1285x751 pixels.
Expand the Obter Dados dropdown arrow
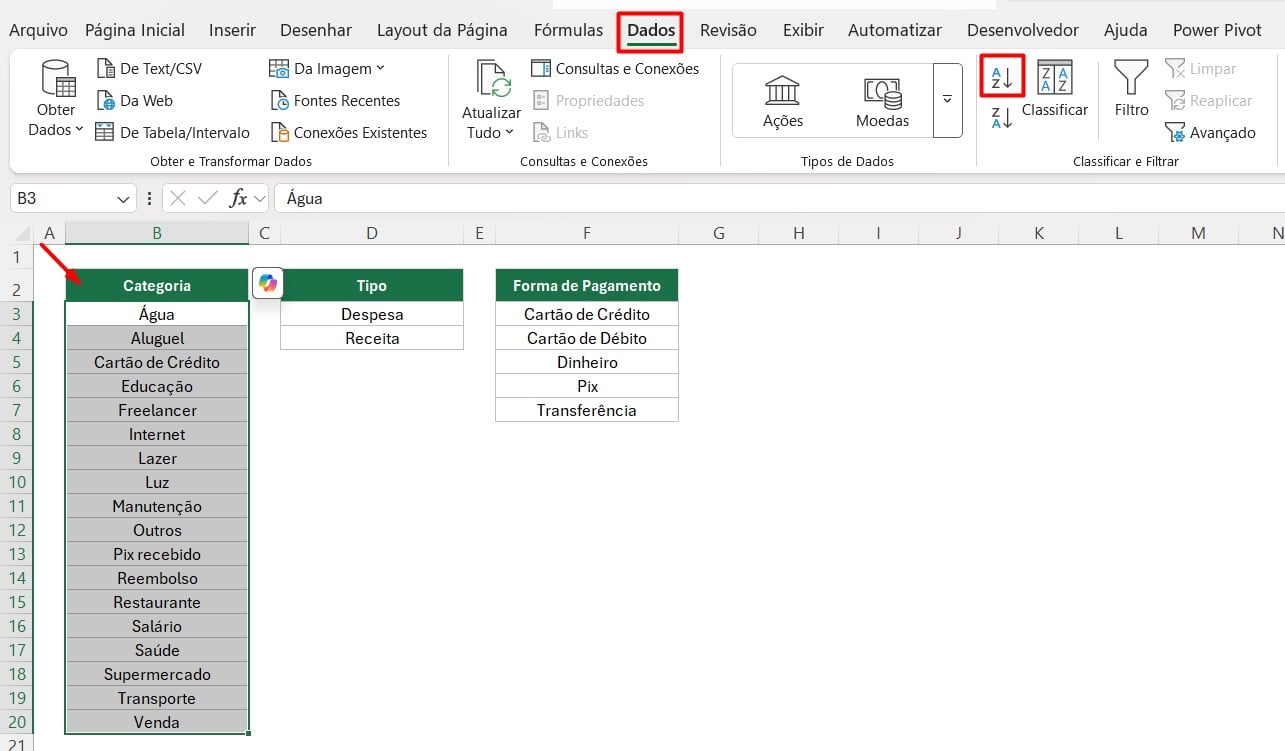pos(79,130)
